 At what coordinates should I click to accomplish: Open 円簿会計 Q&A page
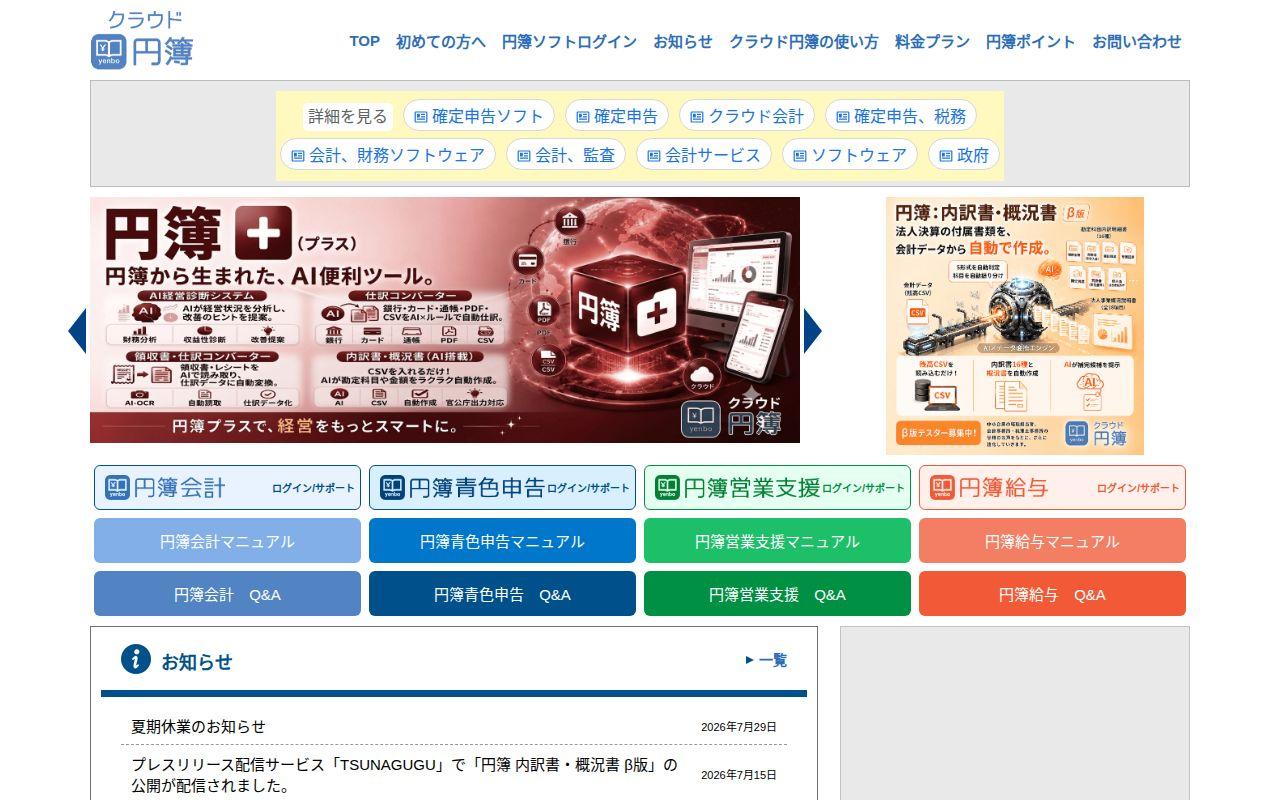(x=227, y=594)
